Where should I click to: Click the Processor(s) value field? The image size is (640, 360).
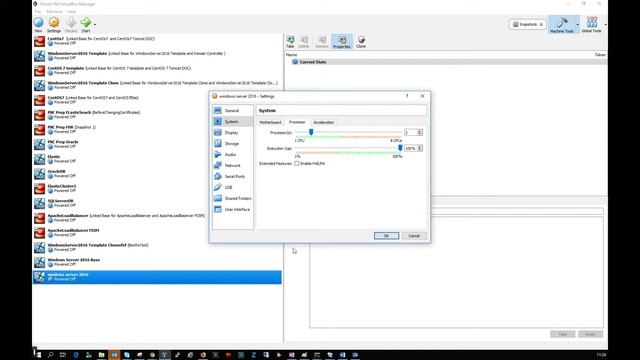click(410, 132)
